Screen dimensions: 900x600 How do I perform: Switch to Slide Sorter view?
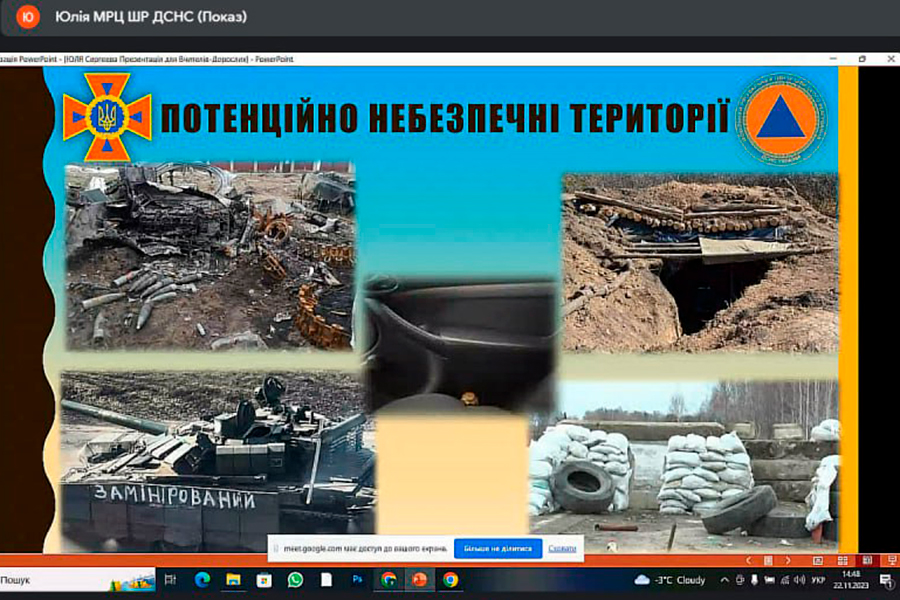coord(843,560)
